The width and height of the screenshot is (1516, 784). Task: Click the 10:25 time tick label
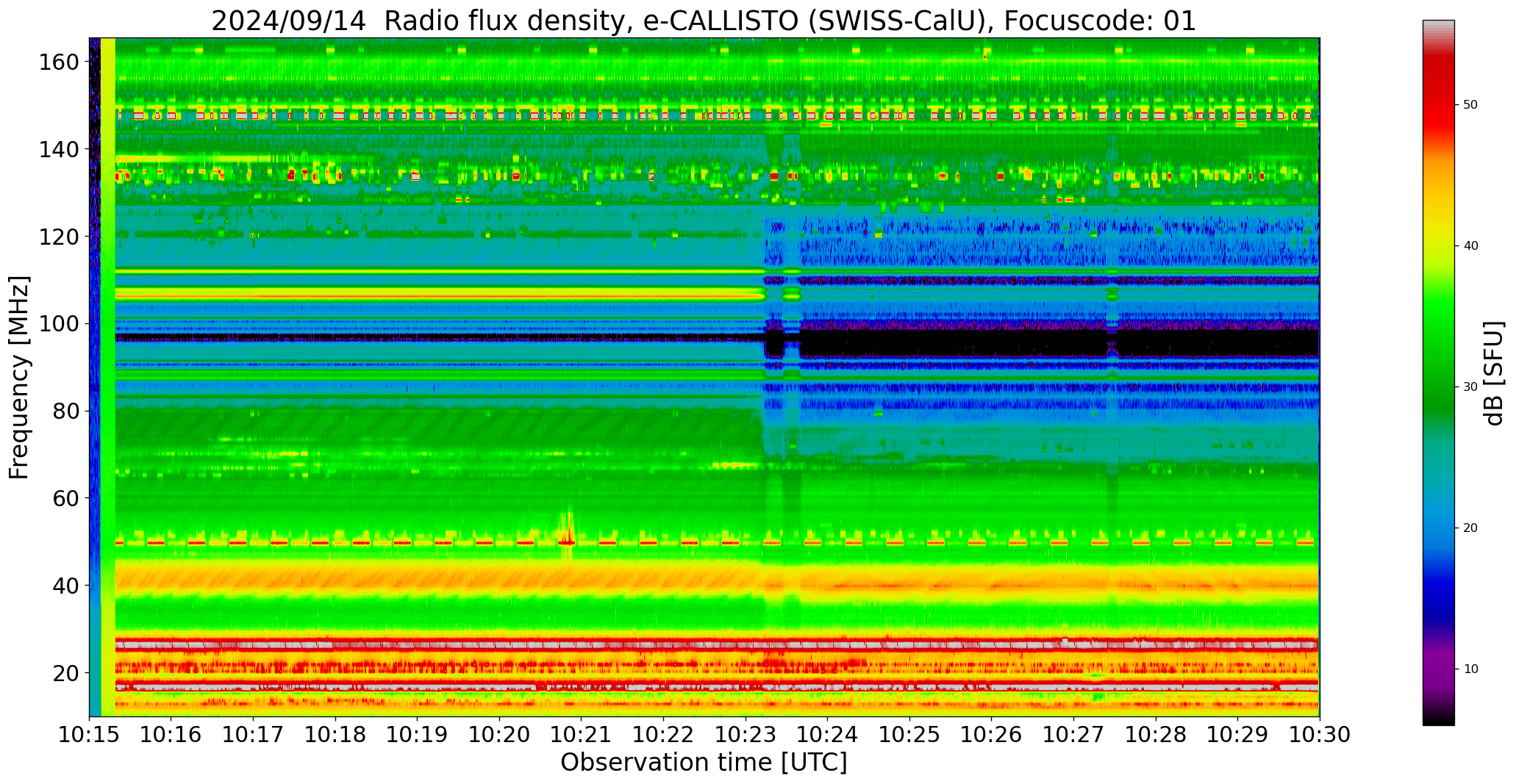909,734
